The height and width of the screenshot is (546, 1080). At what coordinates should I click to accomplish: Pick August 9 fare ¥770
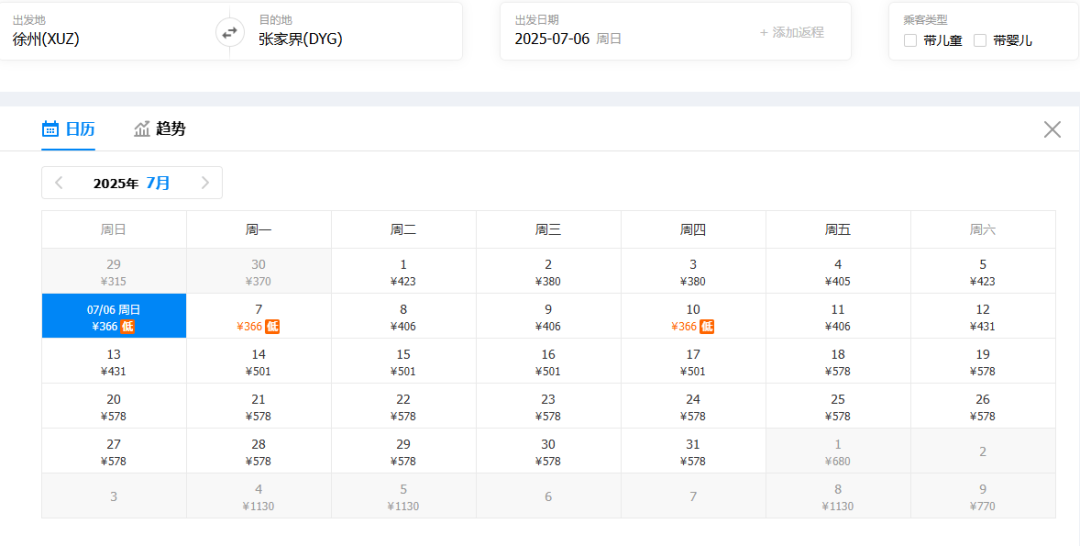coord(983,496)
